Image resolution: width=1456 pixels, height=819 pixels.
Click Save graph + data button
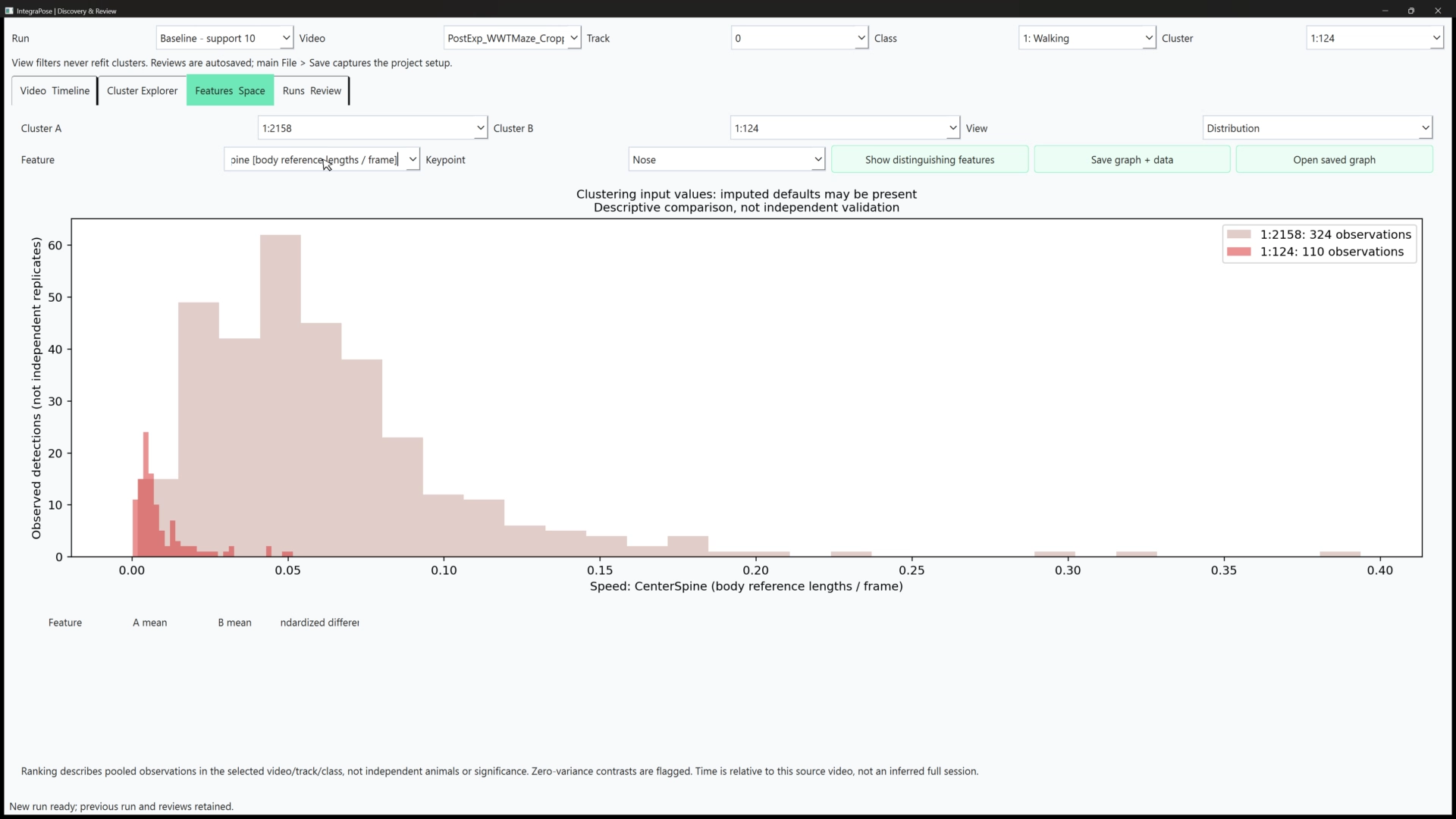coord(1131,159)
